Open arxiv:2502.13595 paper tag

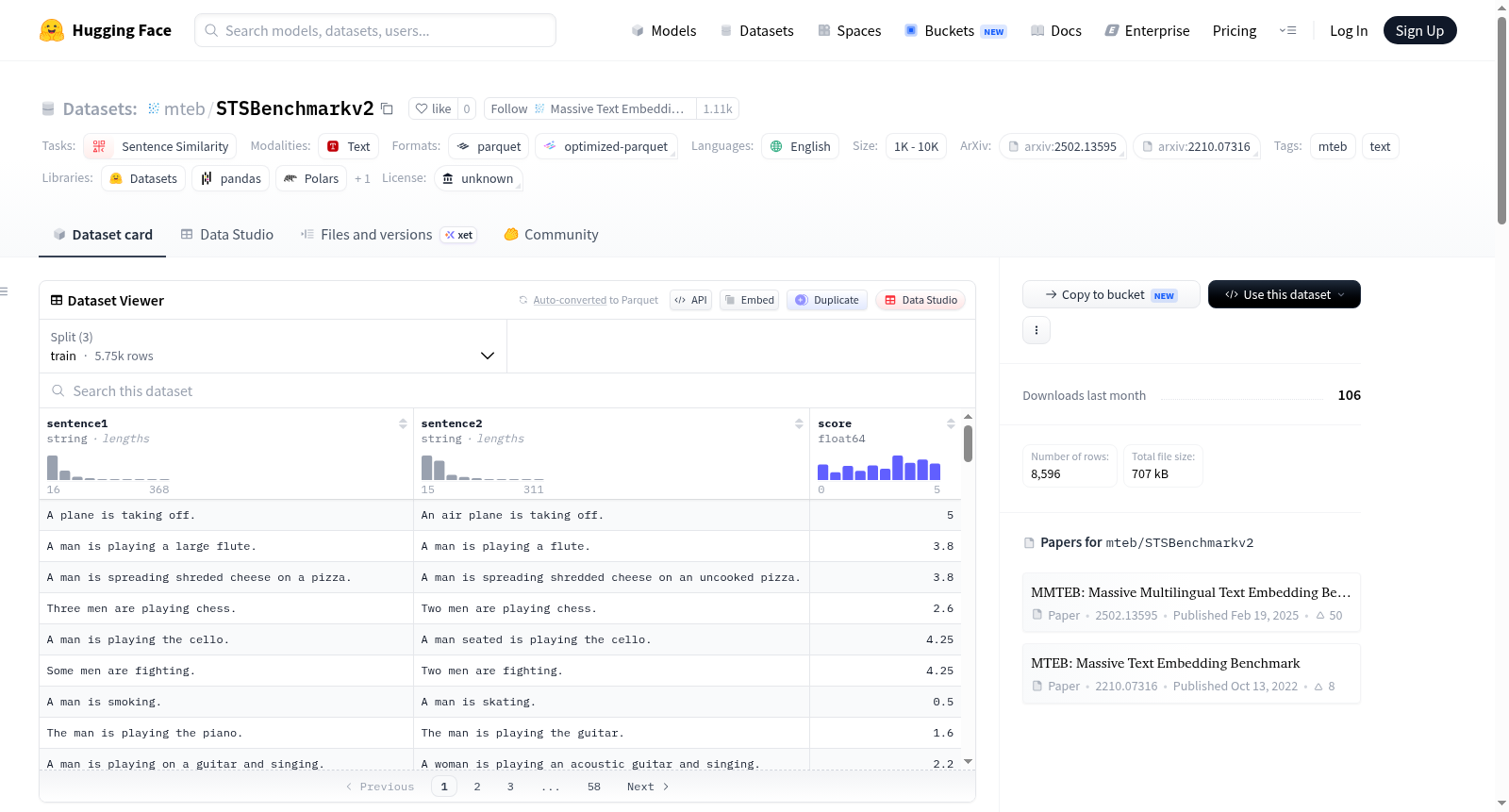(x=1063, y=146)
